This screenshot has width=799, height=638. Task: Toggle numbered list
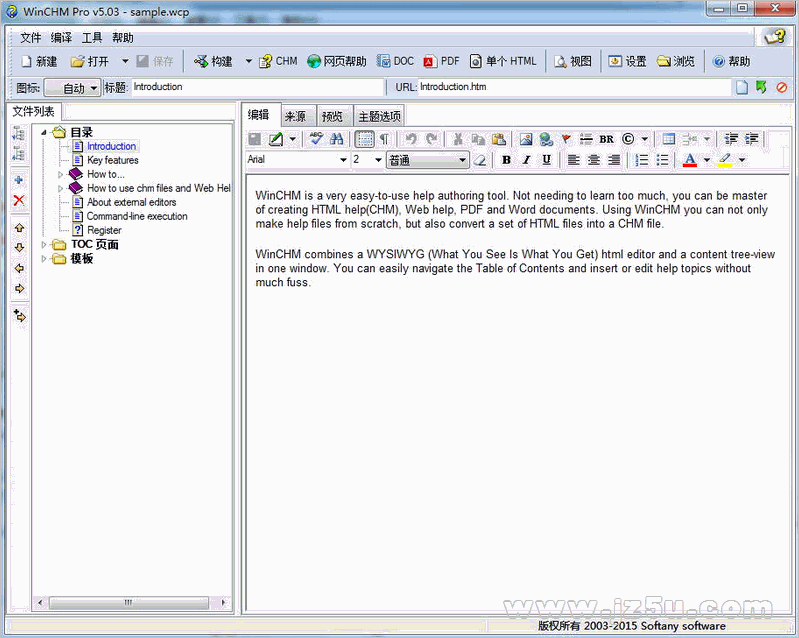pyautogui.click(x=642, y=160)
